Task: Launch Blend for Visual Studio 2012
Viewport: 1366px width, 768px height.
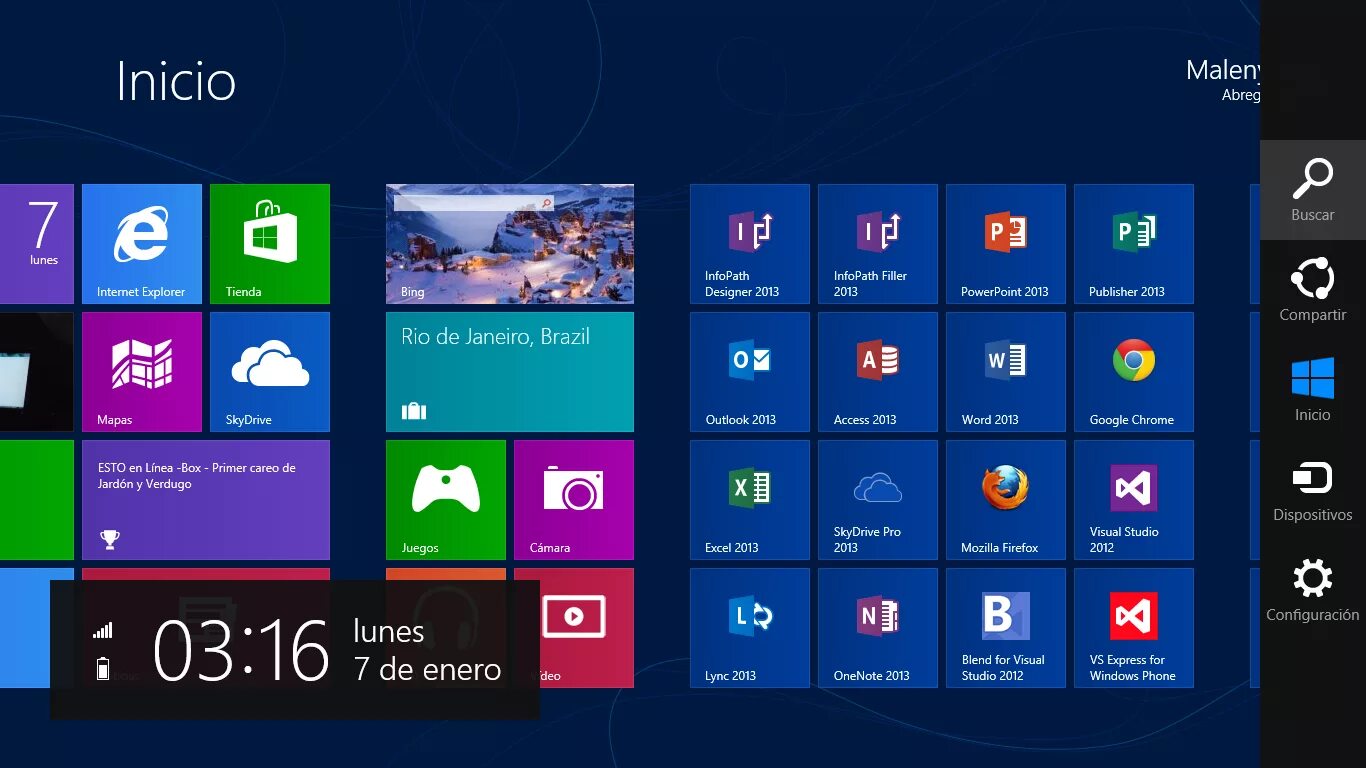Action: (x=1006, y=628)
